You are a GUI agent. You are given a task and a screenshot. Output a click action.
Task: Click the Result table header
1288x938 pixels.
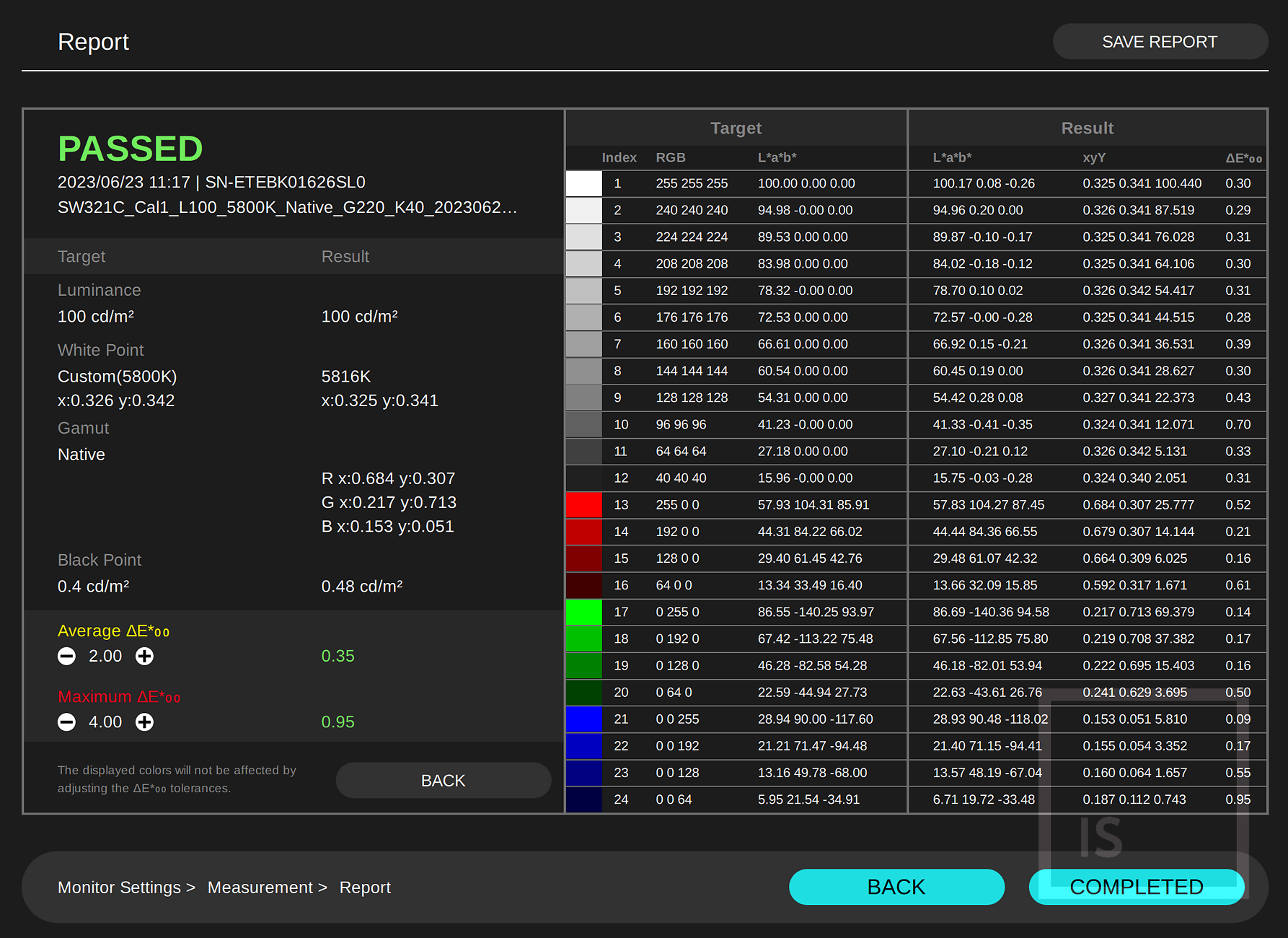(1087, 128)
